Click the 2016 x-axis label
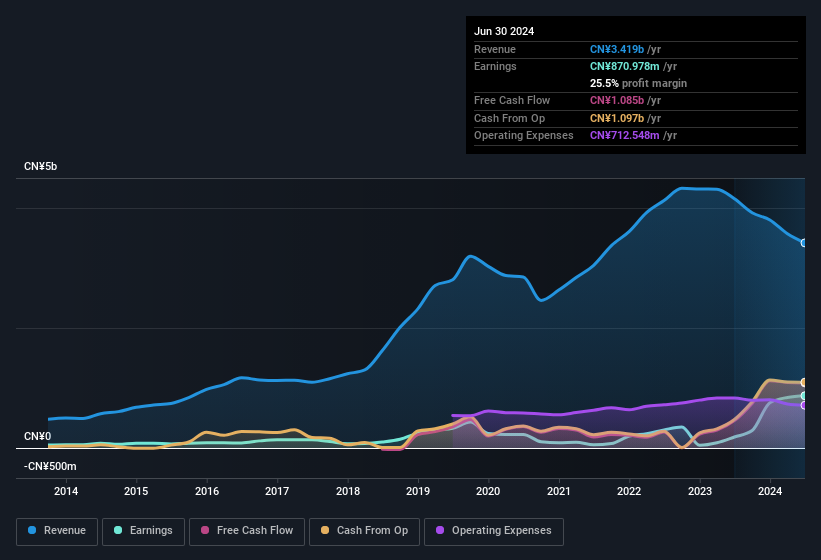Image resolution: width=821 pixels, height=560 pixels. click(207, 491)
